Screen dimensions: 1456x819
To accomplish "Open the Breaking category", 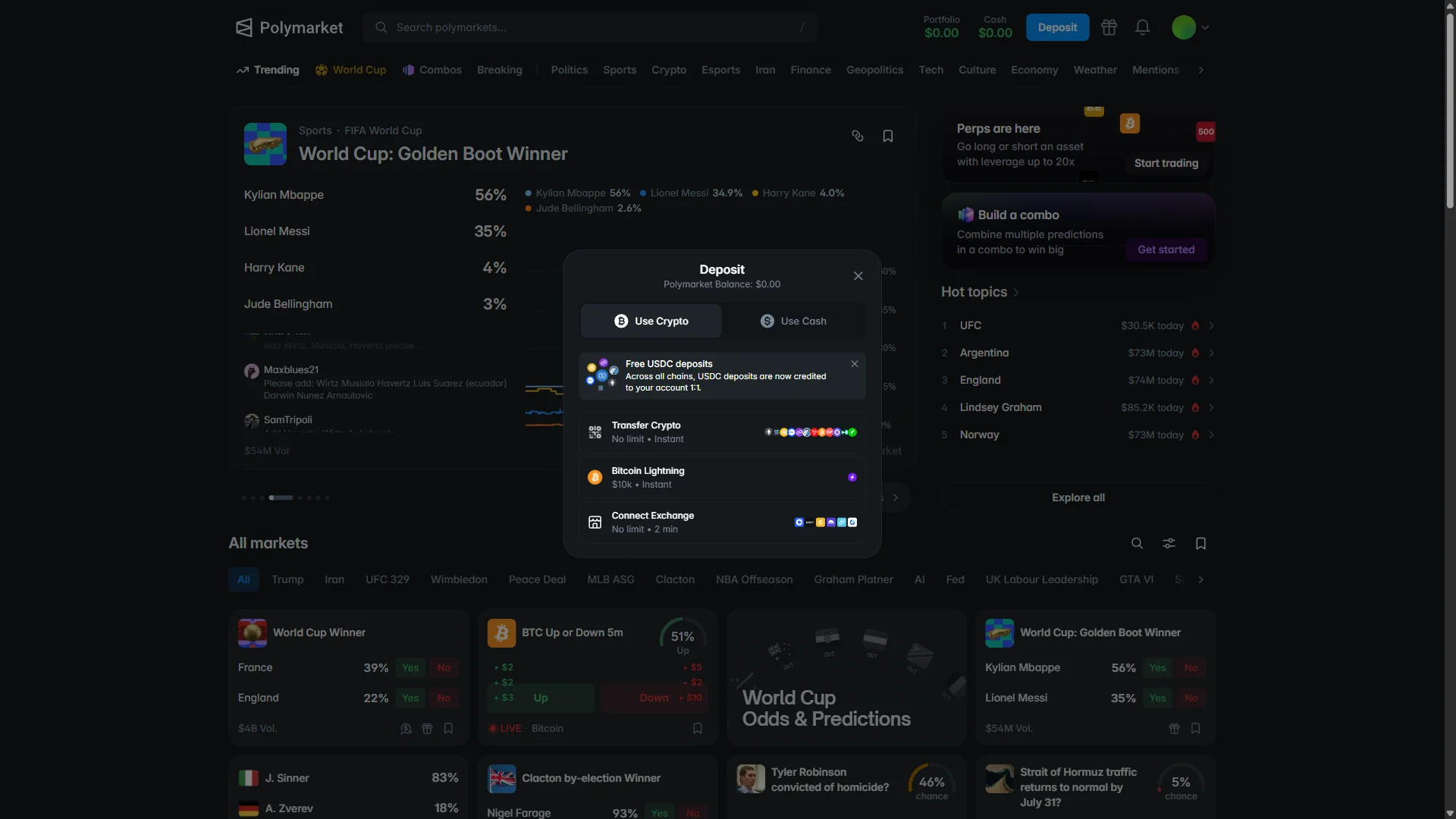I will [499, 70].
